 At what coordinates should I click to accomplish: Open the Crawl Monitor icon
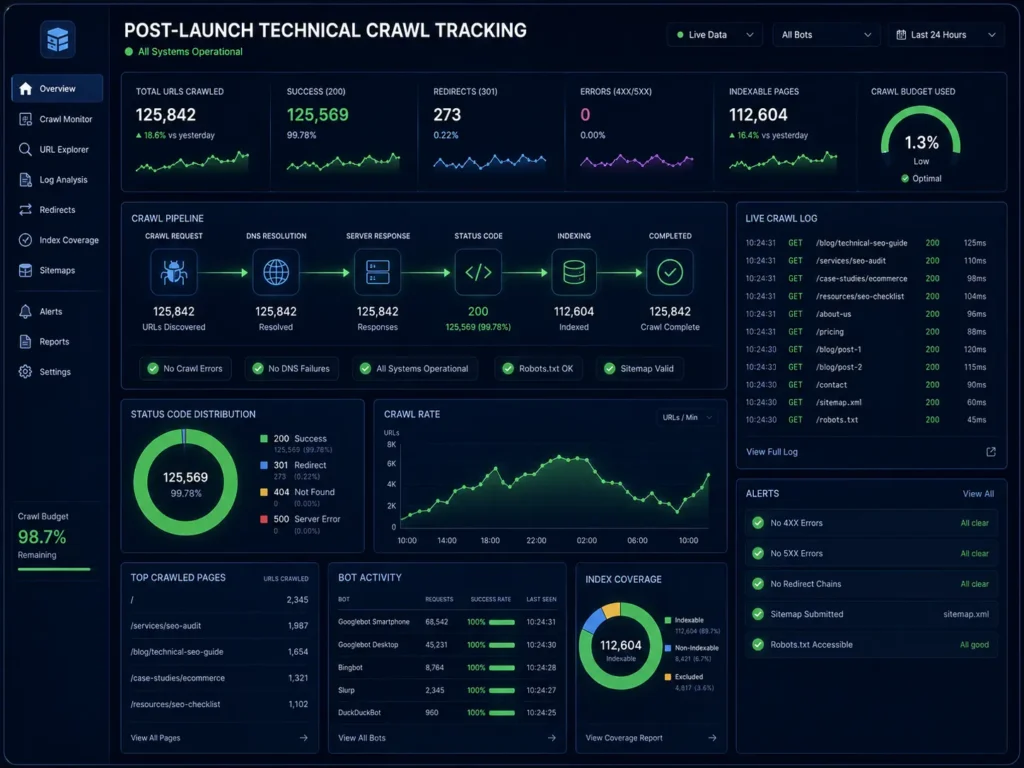pyautogui.click(x=25, y=119)
